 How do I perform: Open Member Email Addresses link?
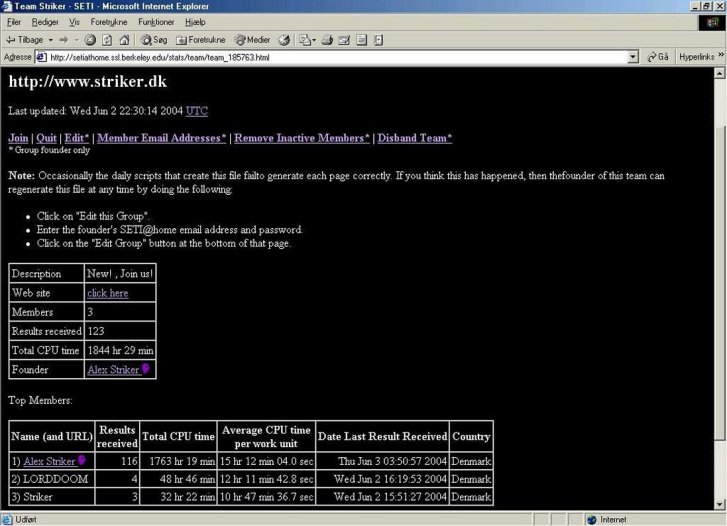coord(161,138)
